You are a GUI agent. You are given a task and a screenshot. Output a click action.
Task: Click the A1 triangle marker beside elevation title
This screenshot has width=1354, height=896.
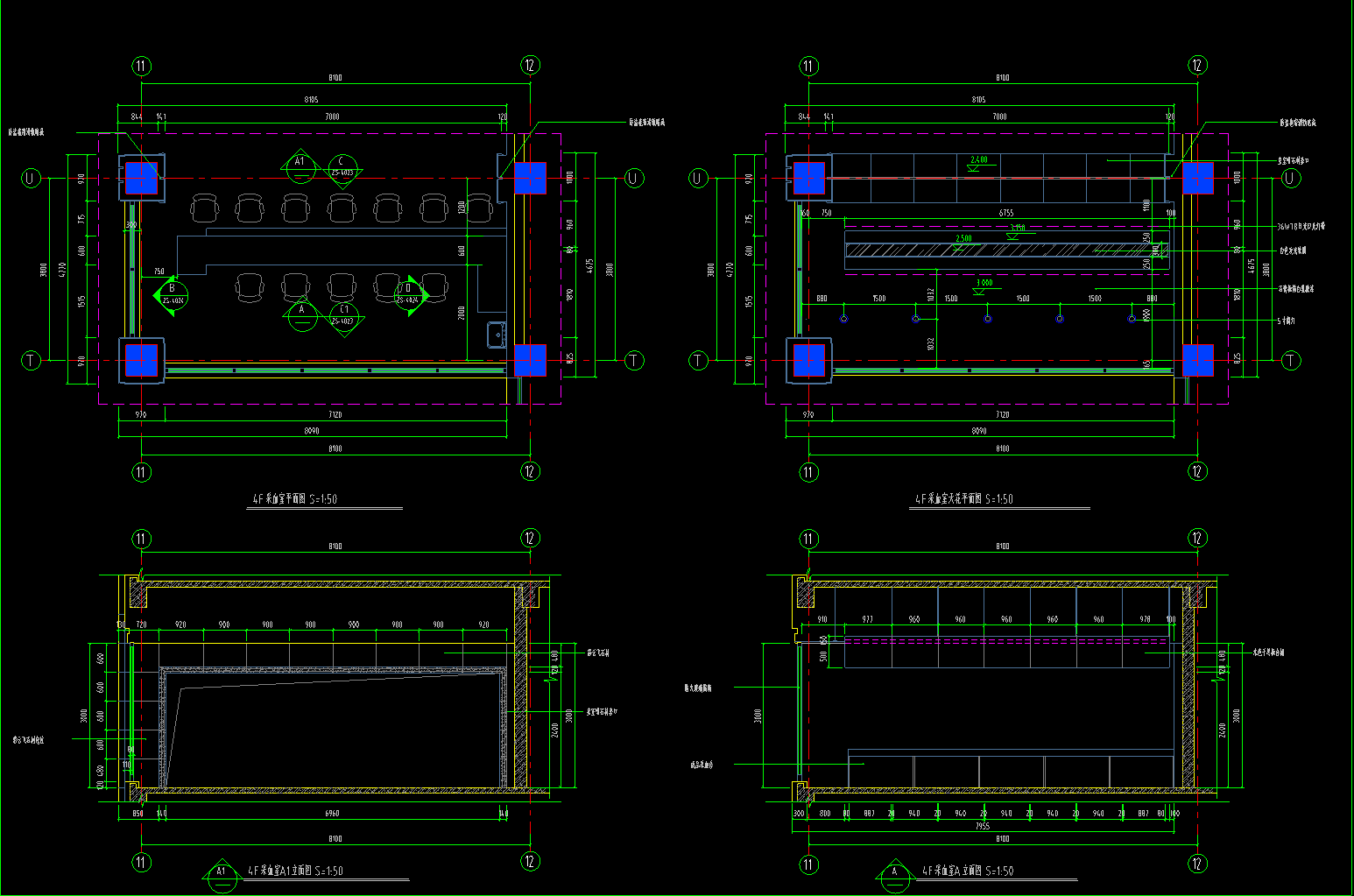pyautogui.click(x=221, y=872)
